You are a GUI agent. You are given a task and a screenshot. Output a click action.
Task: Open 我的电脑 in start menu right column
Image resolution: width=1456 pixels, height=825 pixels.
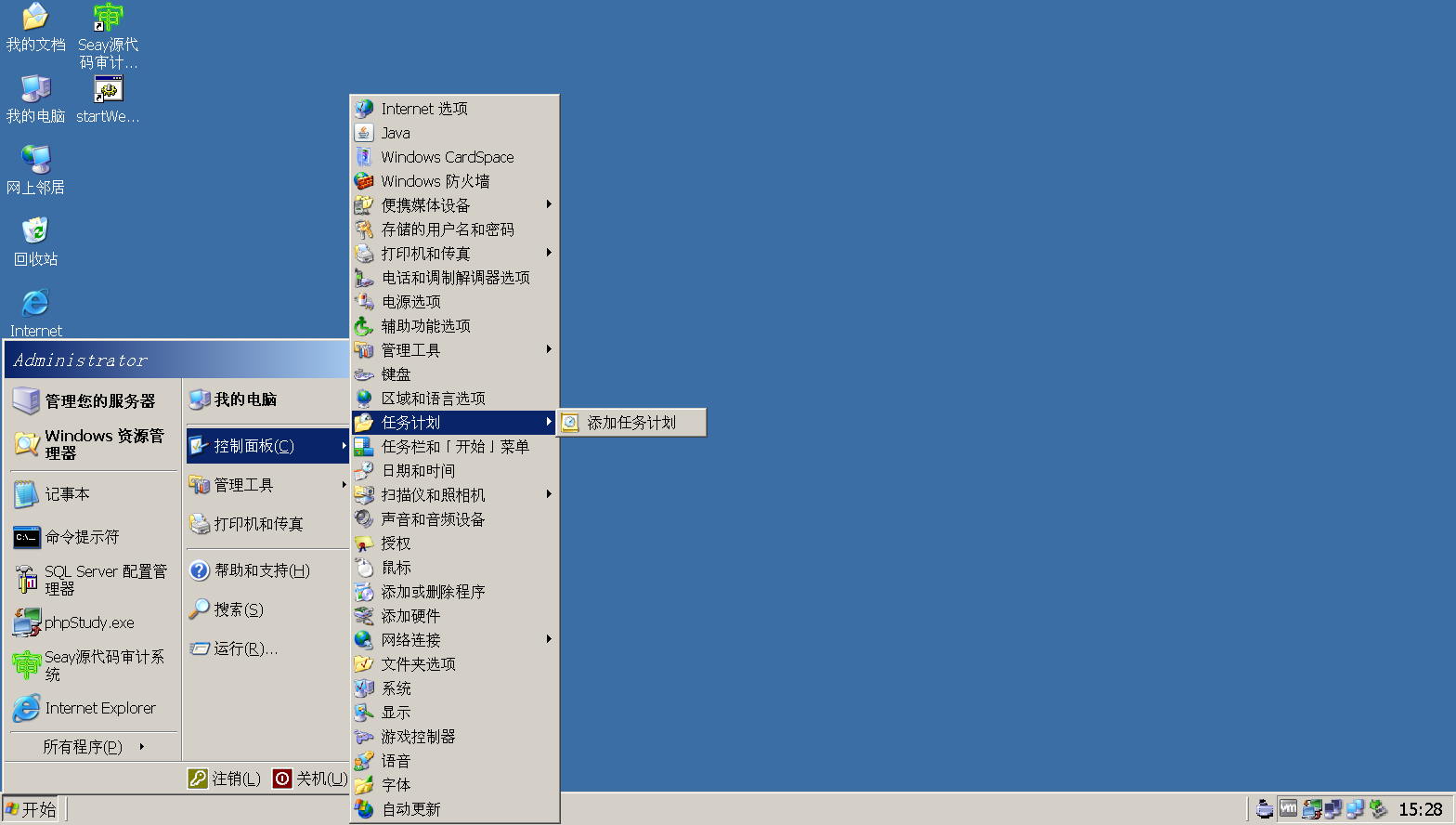click(267, 399)
